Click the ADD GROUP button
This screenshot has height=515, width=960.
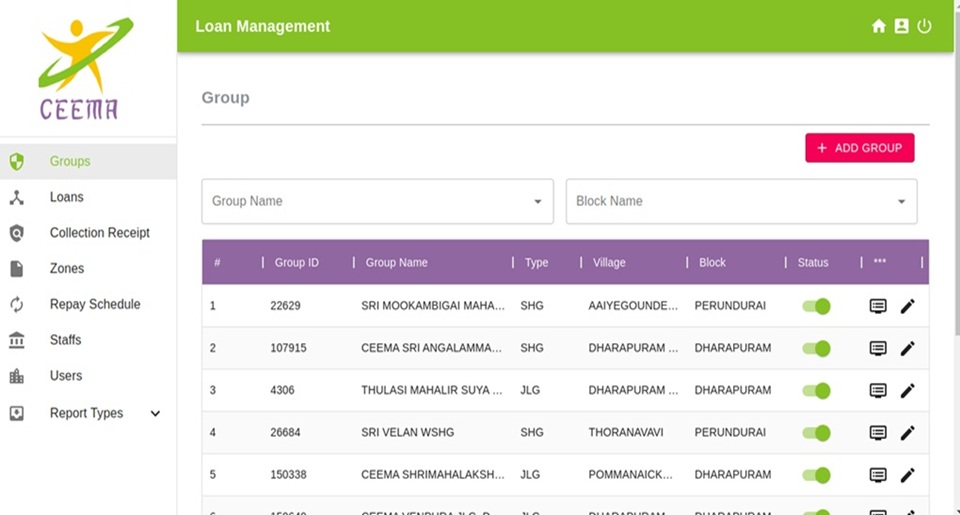pos(859,148)
